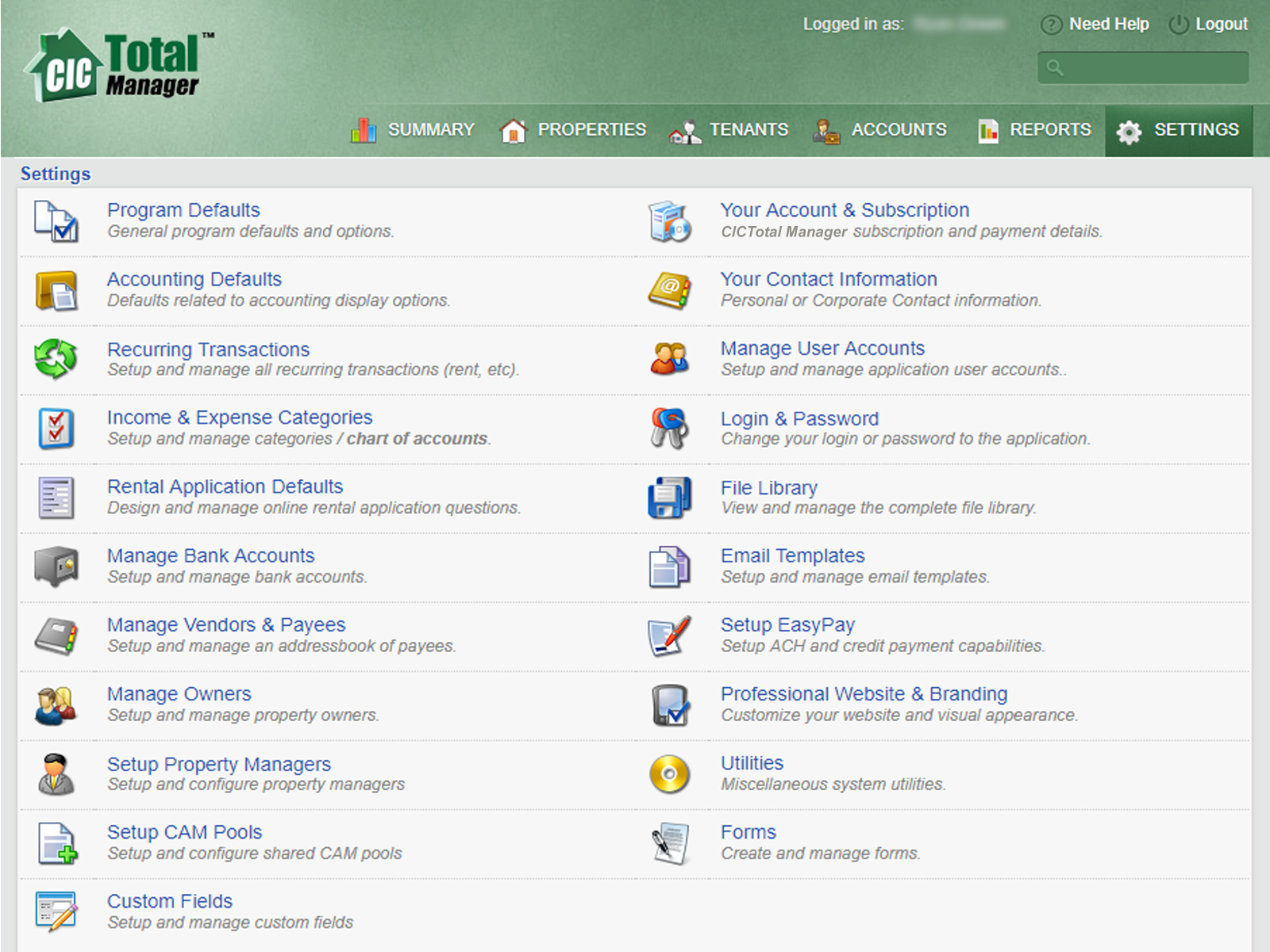Click the Need Help text link

coord(1109,25)
